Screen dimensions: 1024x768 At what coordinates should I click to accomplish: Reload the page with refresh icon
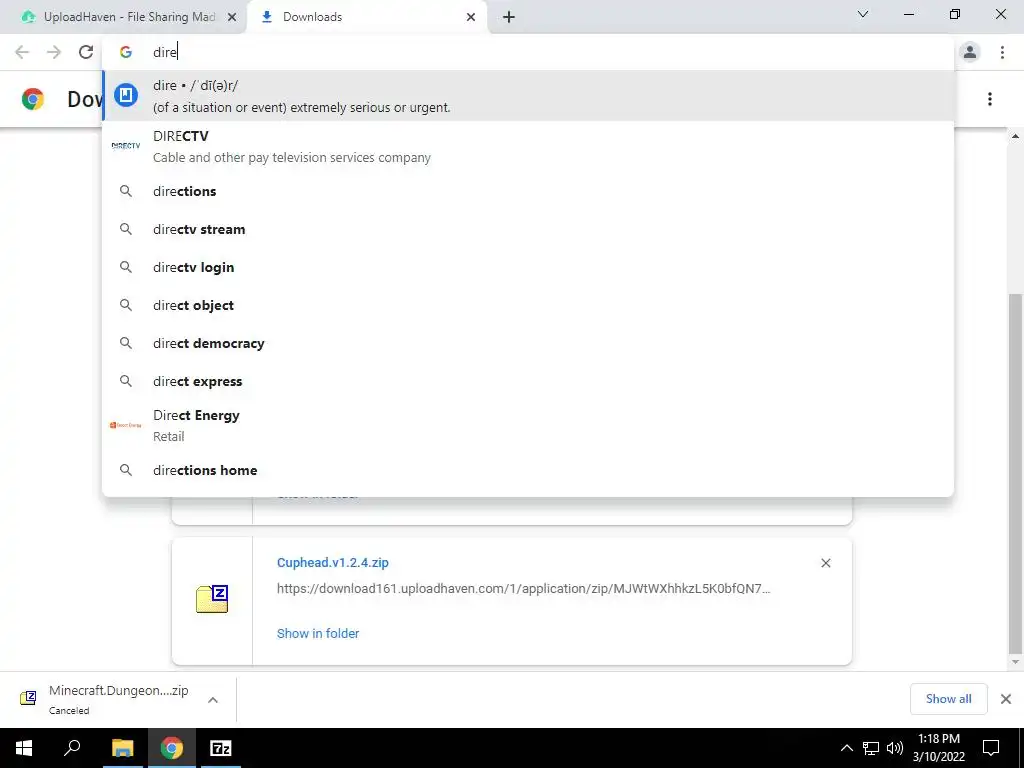tap(86, 52)
